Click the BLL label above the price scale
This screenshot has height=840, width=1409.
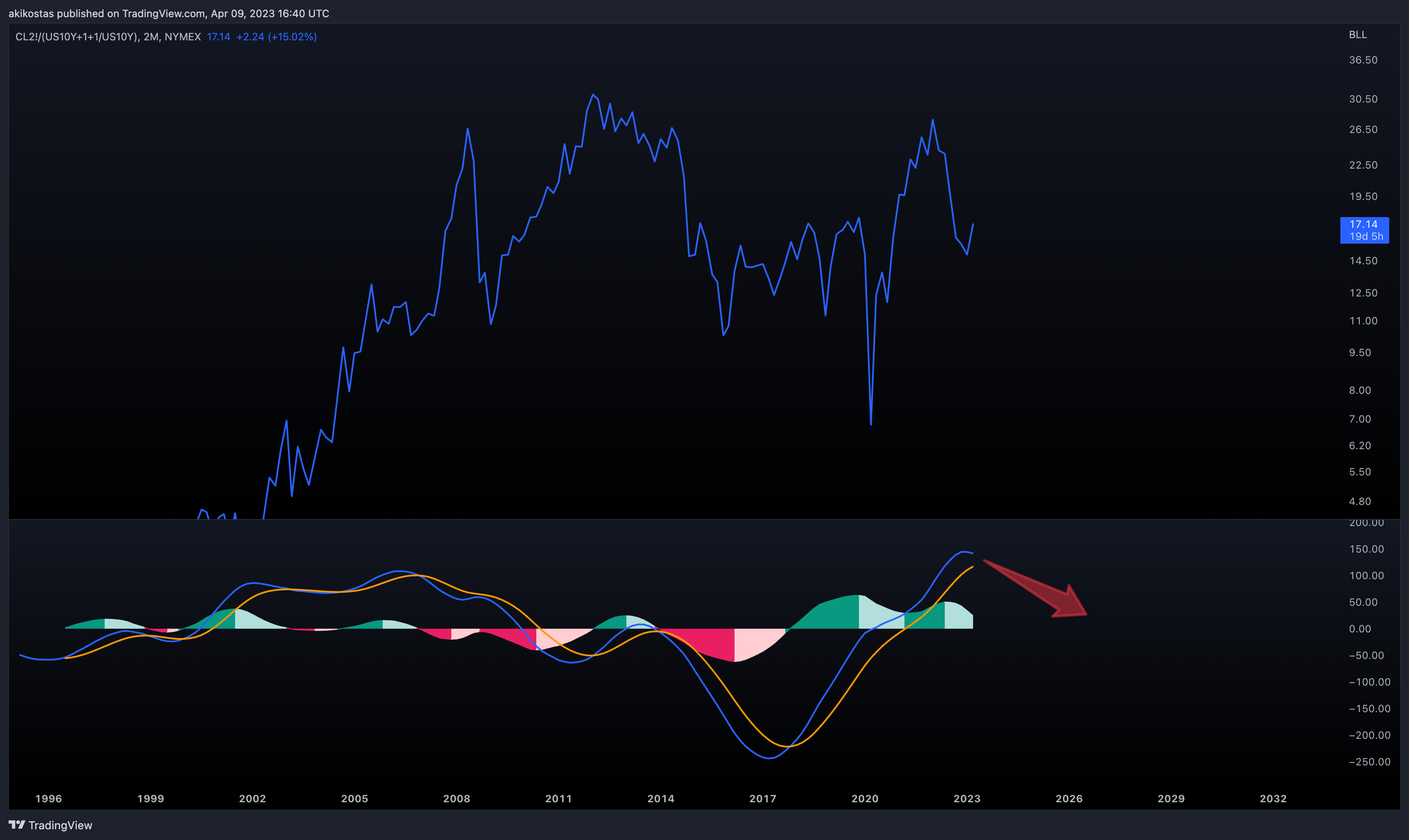[1358, 34]
